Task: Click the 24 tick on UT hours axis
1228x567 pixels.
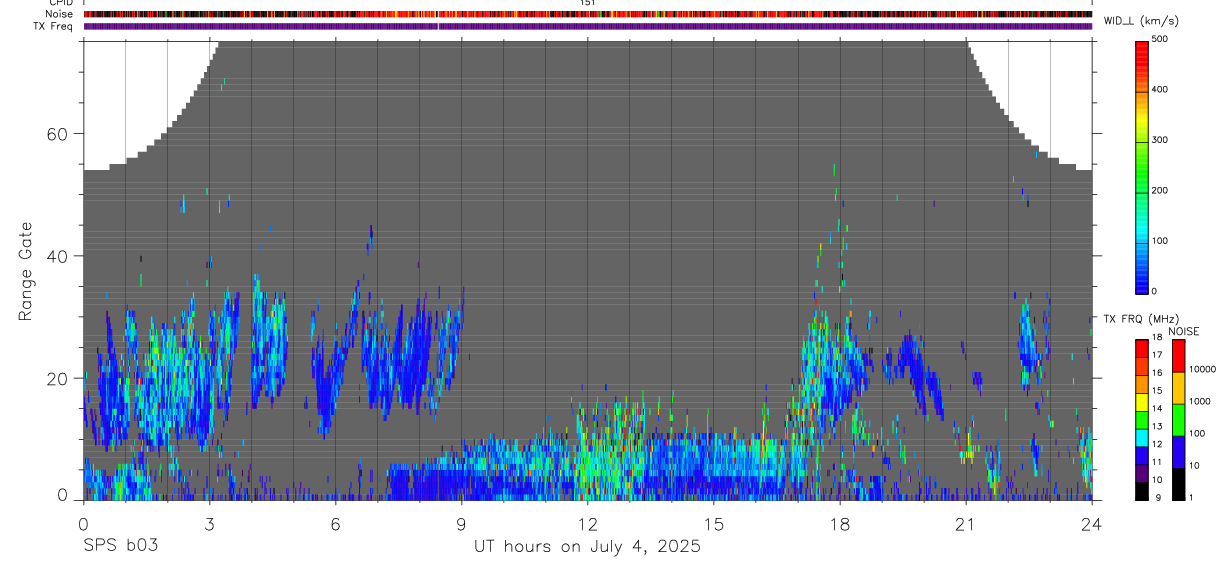Action: click(1092, 523)
